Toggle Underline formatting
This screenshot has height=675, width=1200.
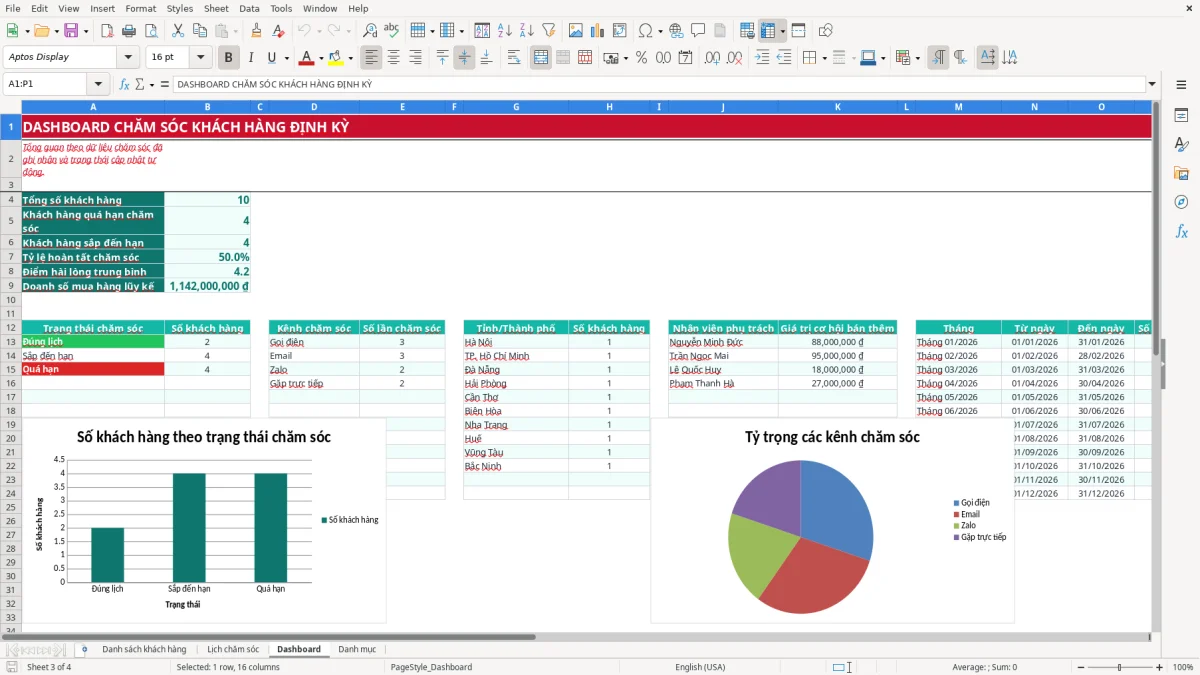[271, 57]
